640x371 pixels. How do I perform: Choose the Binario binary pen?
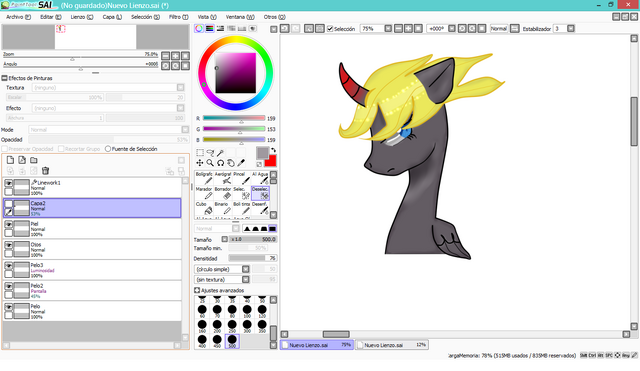[223, 208]
